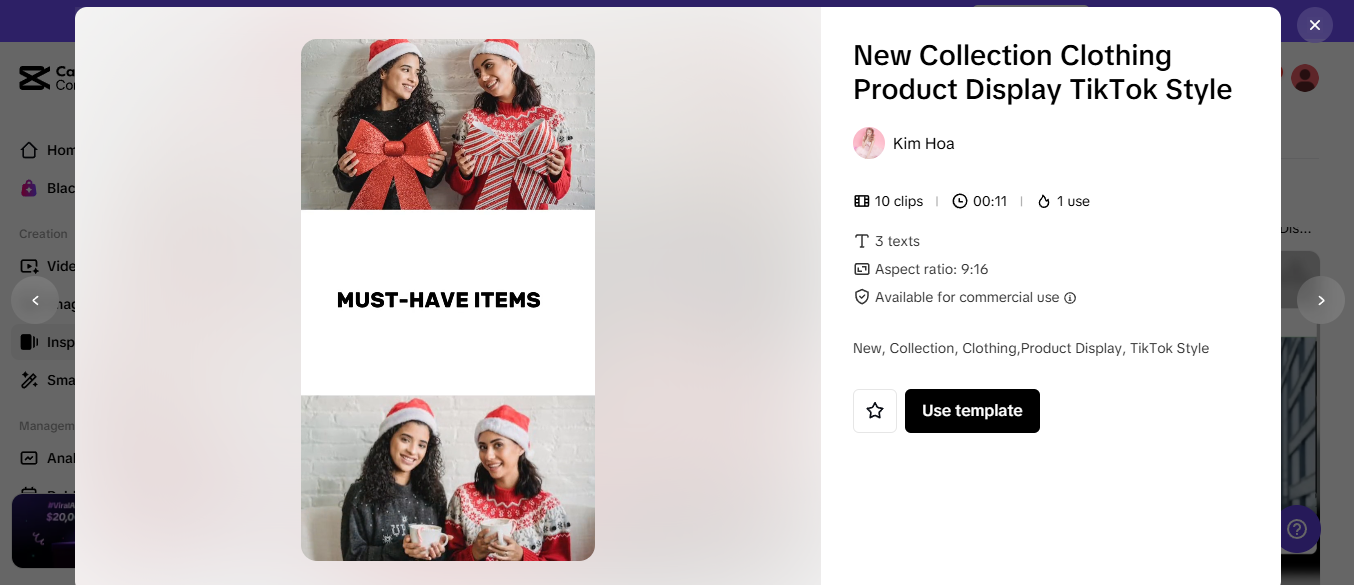1354x585 pixels.
Task: Select the Inspiration sidebar icon
Action: click(29, 342)
